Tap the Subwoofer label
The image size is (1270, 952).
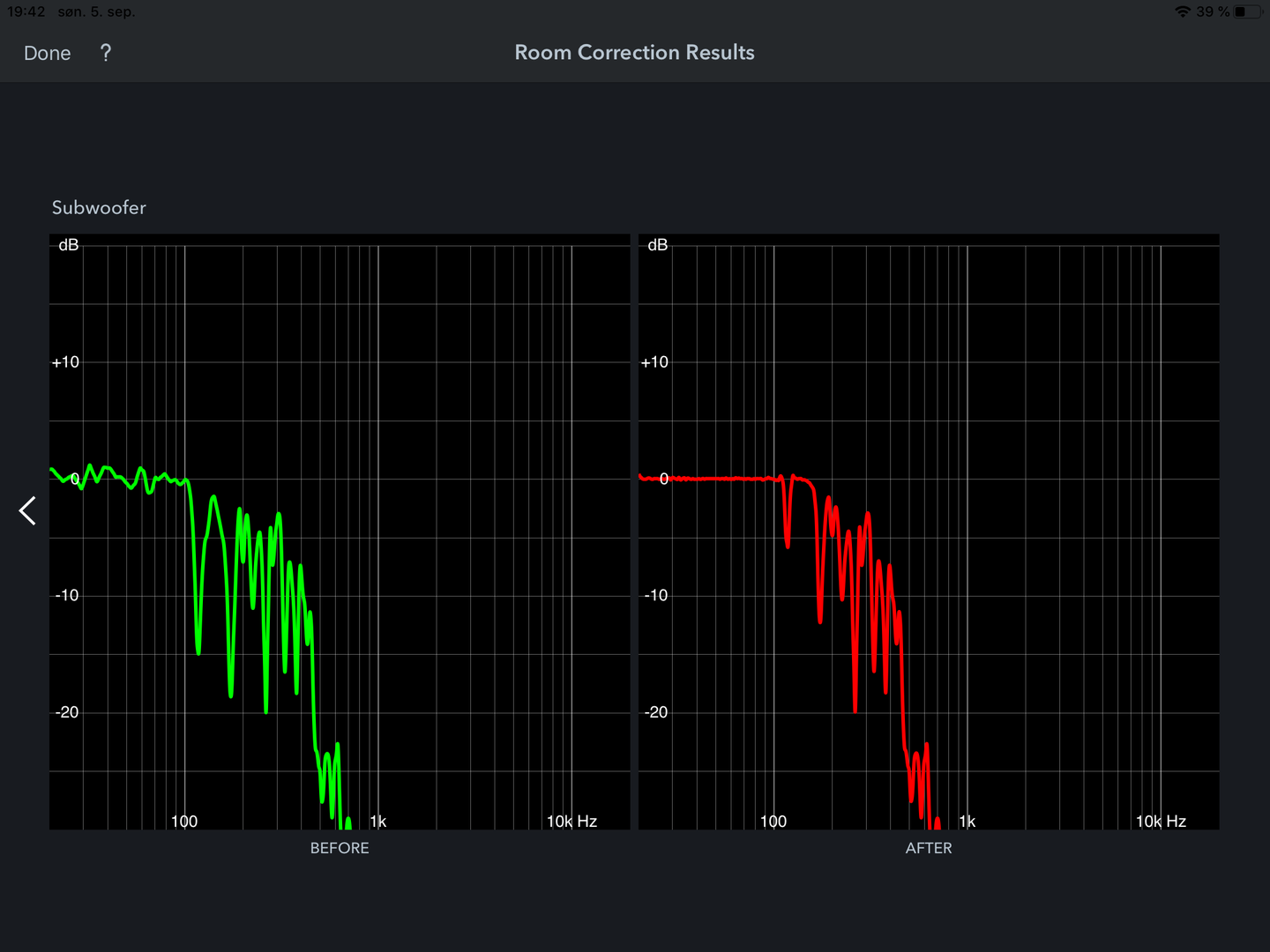[99, 208]
